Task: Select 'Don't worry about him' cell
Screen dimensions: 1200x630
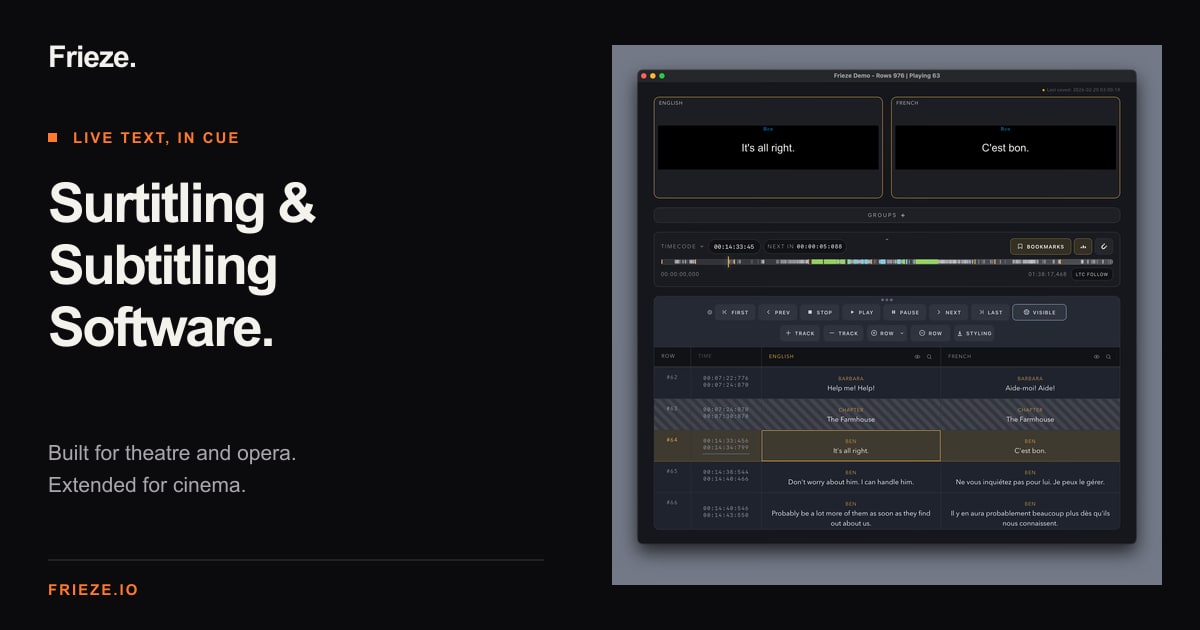Action: pyautogui.click(x=851, y=477)
